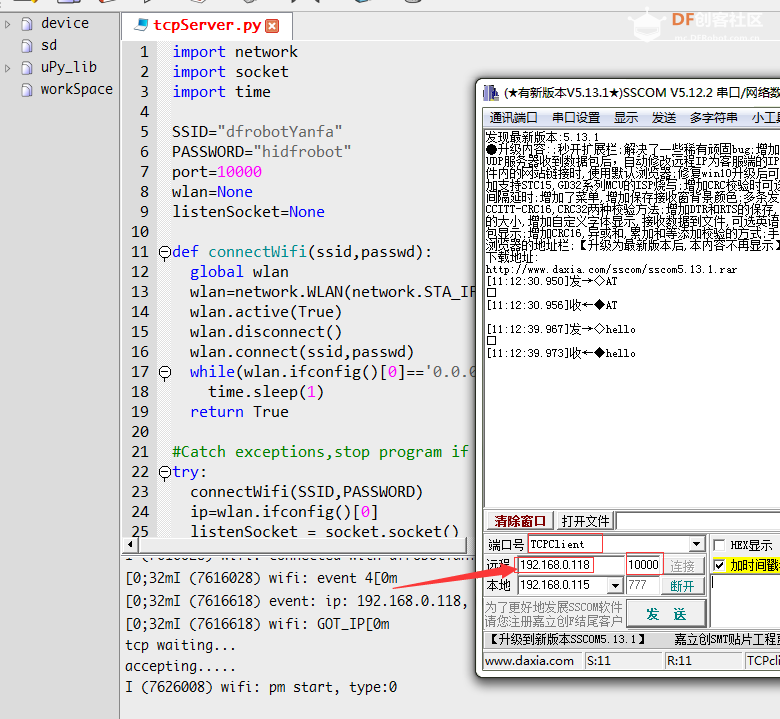Open the 多字符串 menu in SSCOM
Viewport: 780px width, 719px height.
[x=713, y=118]
